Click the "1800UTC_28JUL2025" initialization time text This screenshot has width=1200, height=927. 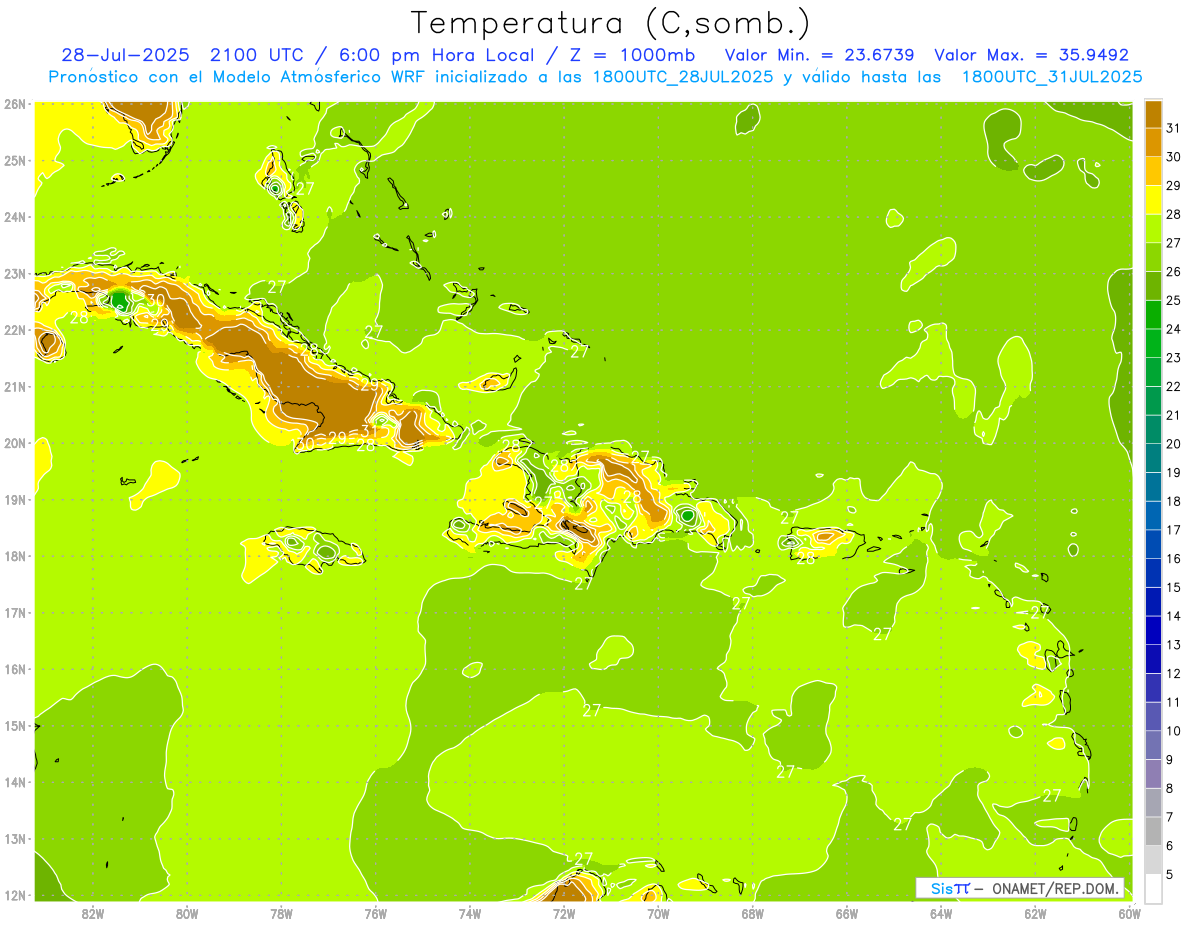pyautogui.click(x=683, y=77)
